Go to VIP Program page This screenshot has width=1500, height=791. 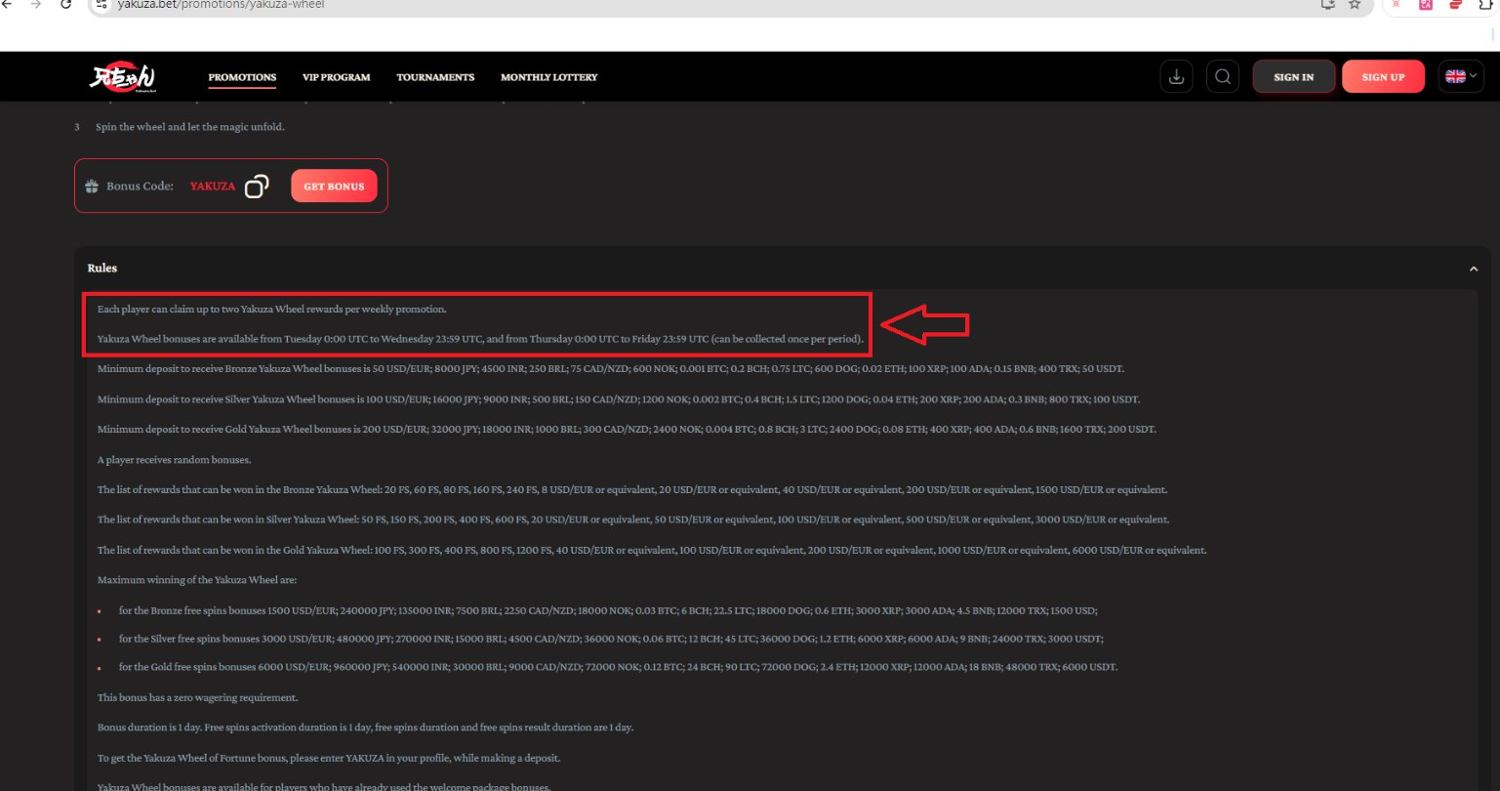[336, 77]
